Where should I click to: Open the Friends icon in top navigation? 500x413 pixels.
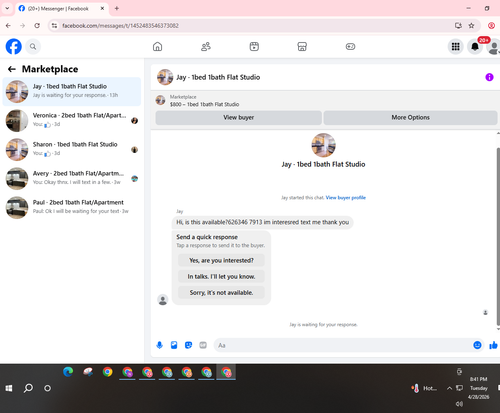[206, 46]
